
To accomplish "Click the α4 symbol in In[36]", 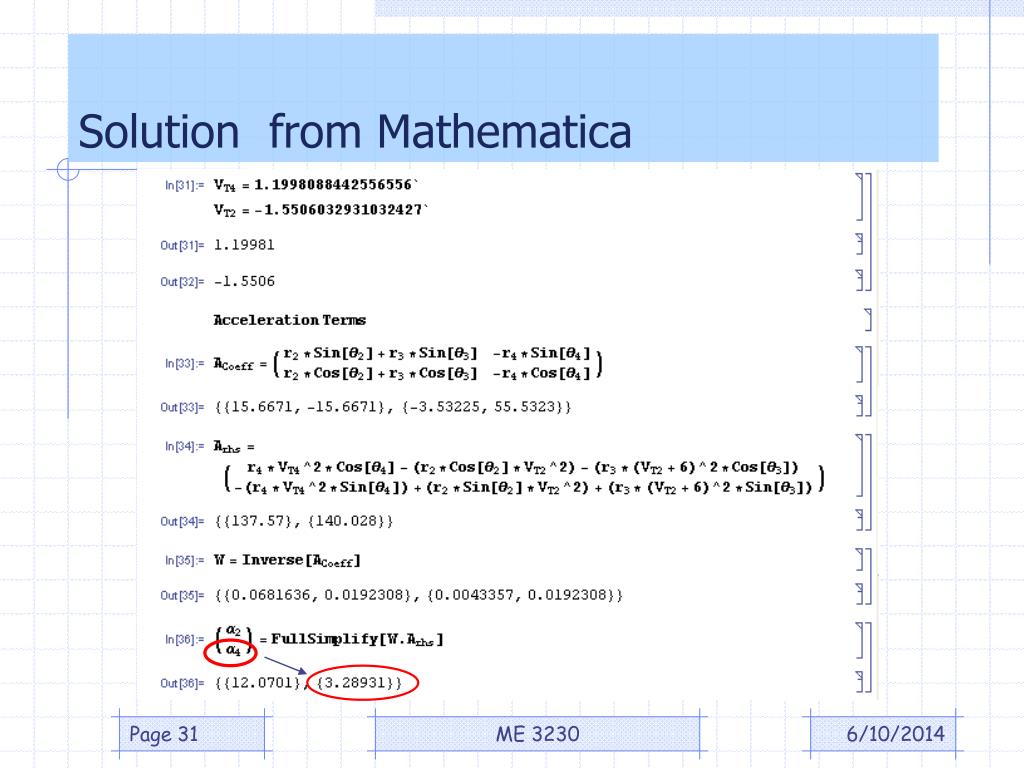I will pos(233,650).
